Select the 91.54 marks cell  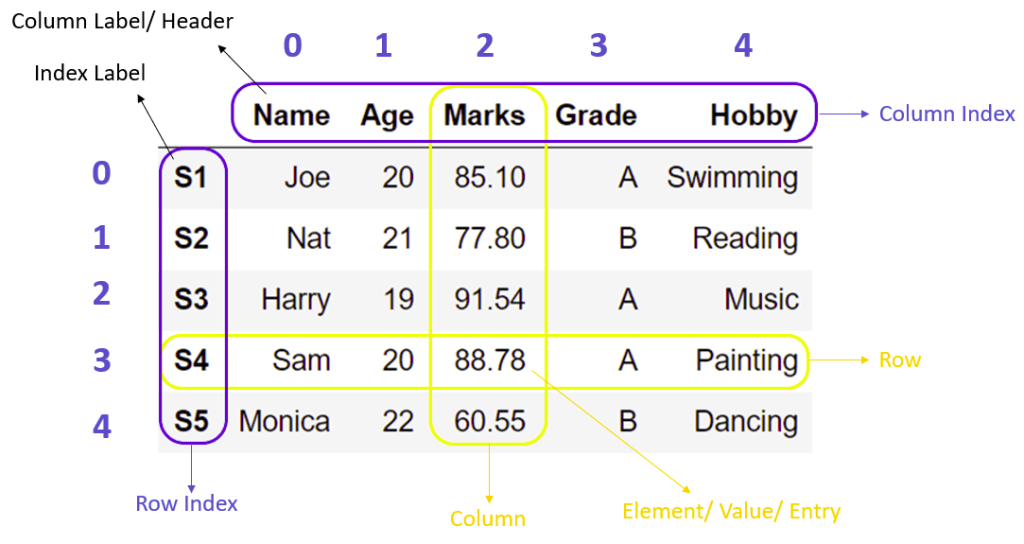489,300
